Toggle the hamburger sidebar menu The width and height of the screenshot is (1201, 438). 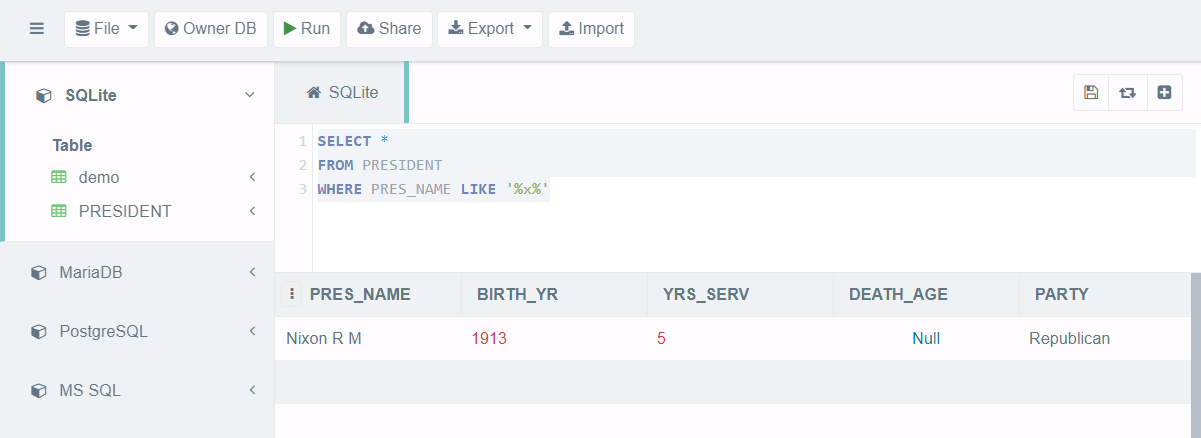[x=37, y=29]
